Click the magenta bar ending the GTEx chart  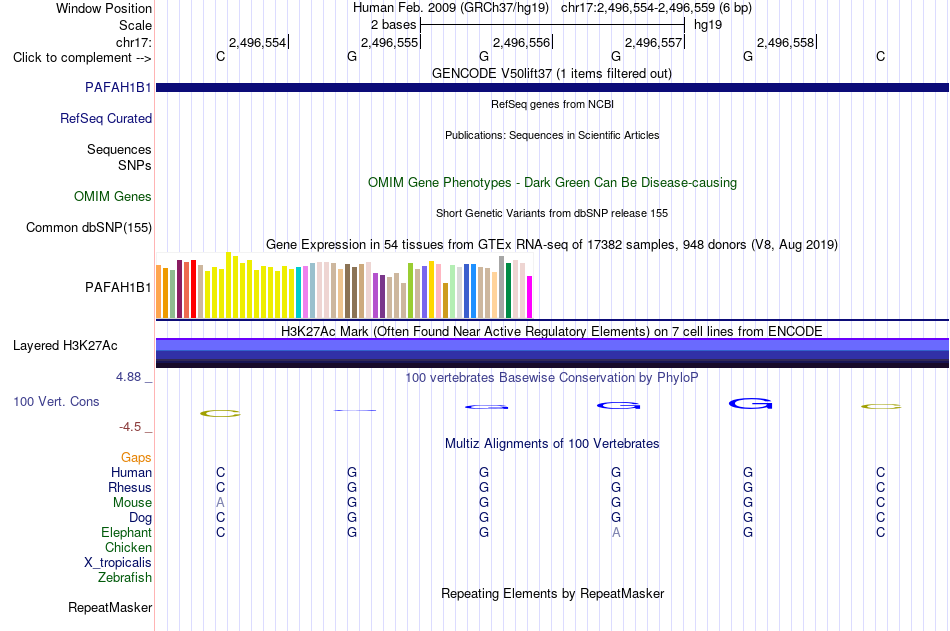click(x=530, y=297)
